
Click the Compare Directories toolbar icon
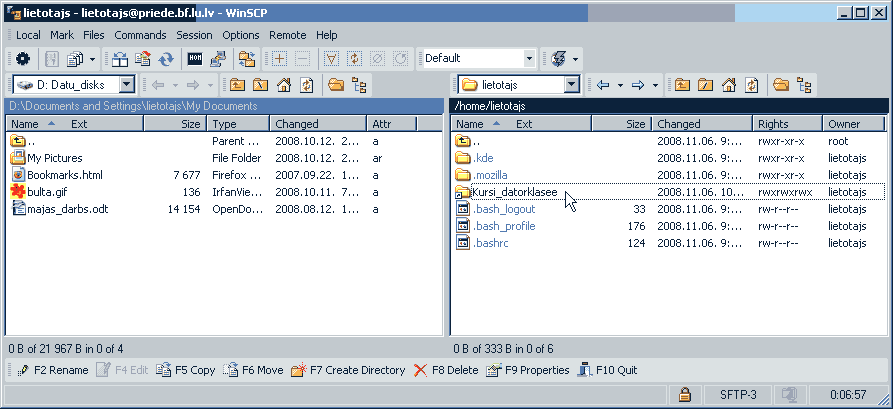120,59
